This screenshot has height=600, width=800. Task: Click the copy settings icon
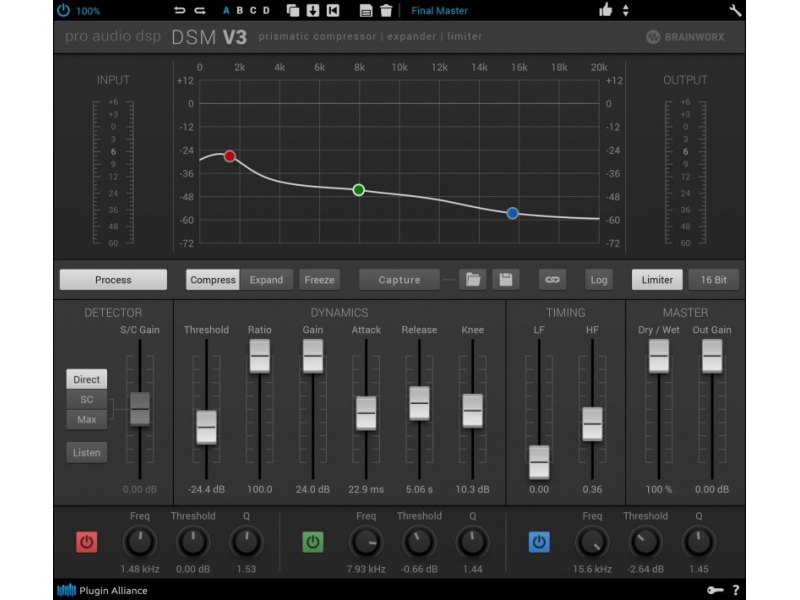(x=293, y=10)
